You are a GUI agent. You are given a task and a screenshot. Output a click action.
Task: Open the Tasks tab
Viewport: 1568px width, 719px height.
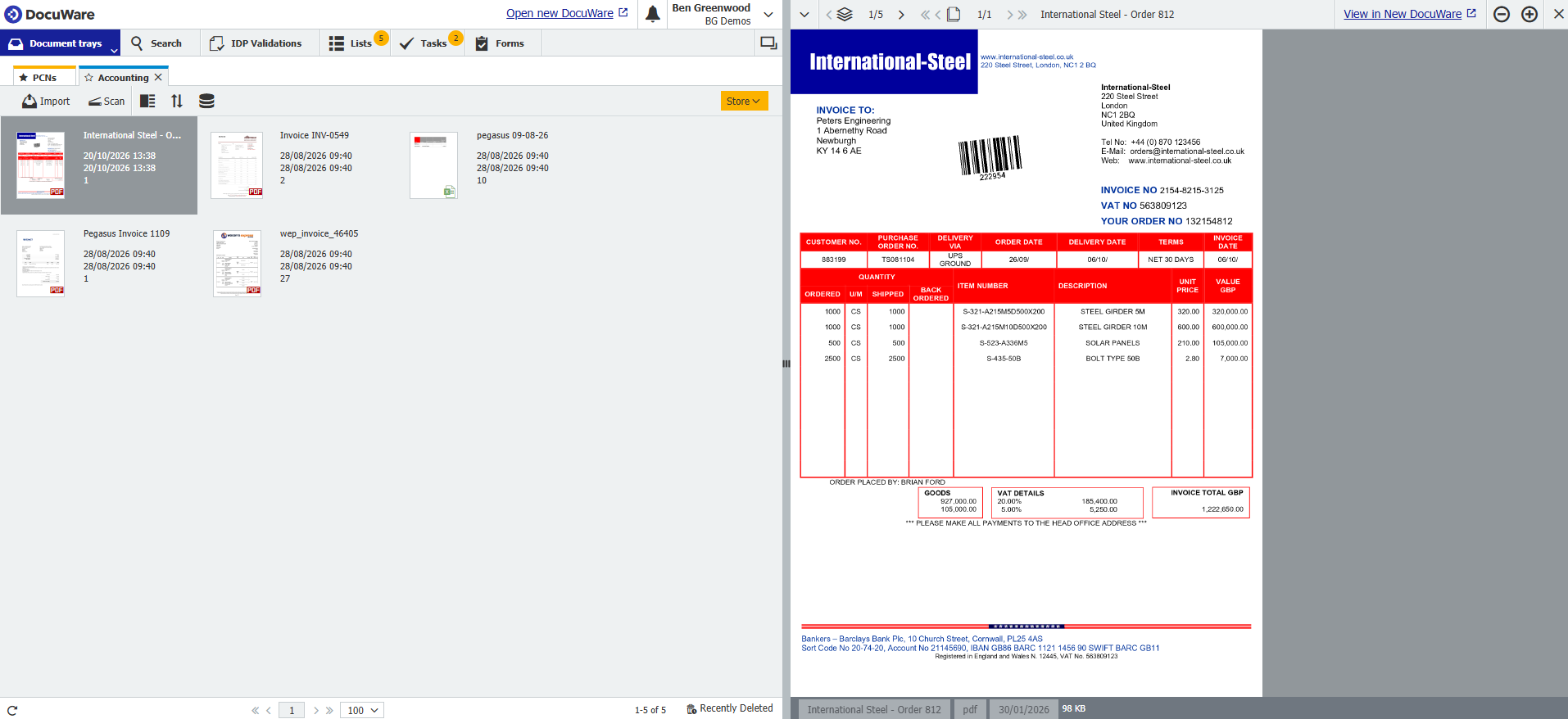(x=428, y=43)
